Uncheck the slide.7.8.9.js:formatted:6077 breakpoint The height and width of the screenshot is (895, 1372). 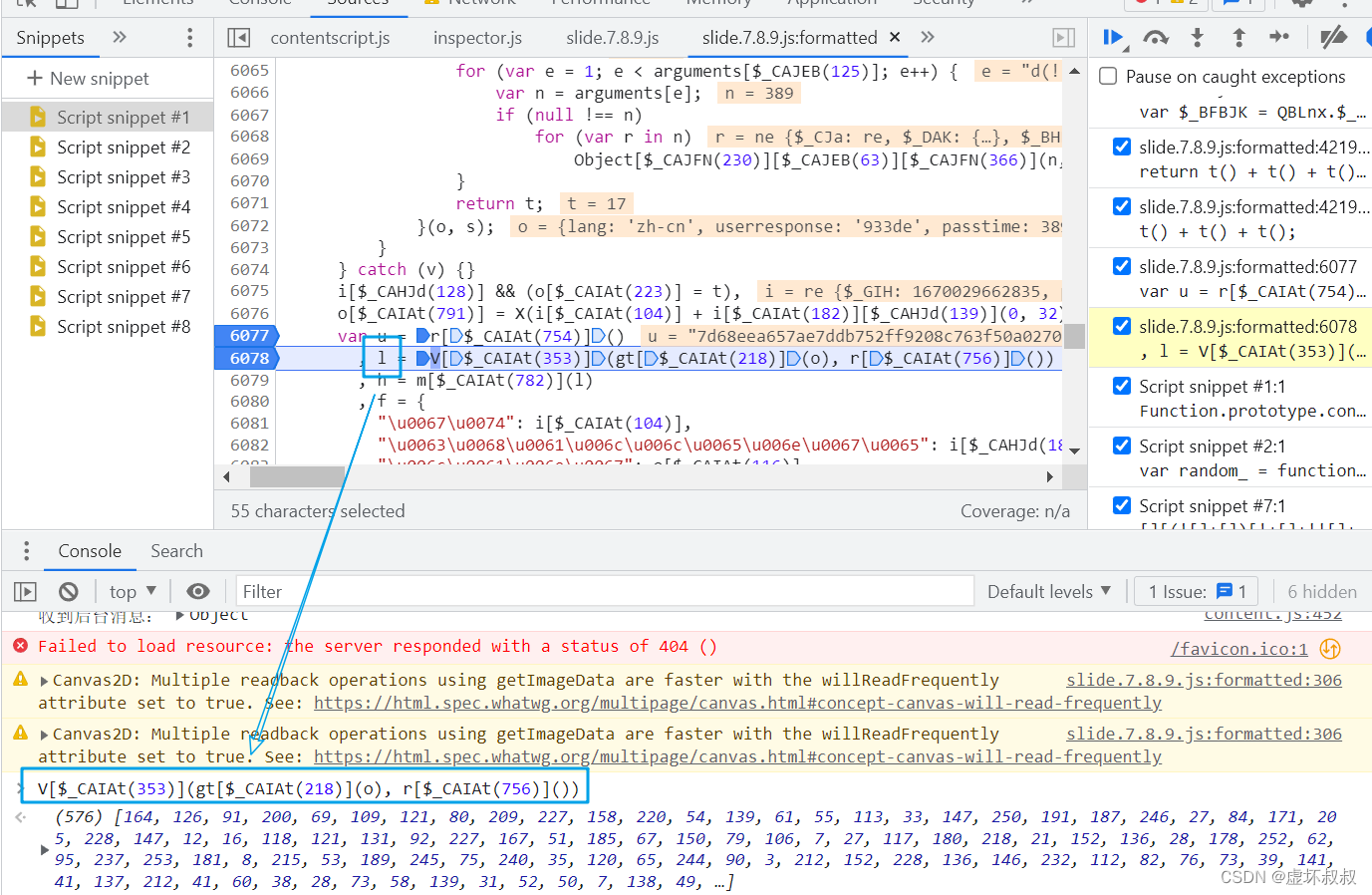click(x=1122, y=266)
